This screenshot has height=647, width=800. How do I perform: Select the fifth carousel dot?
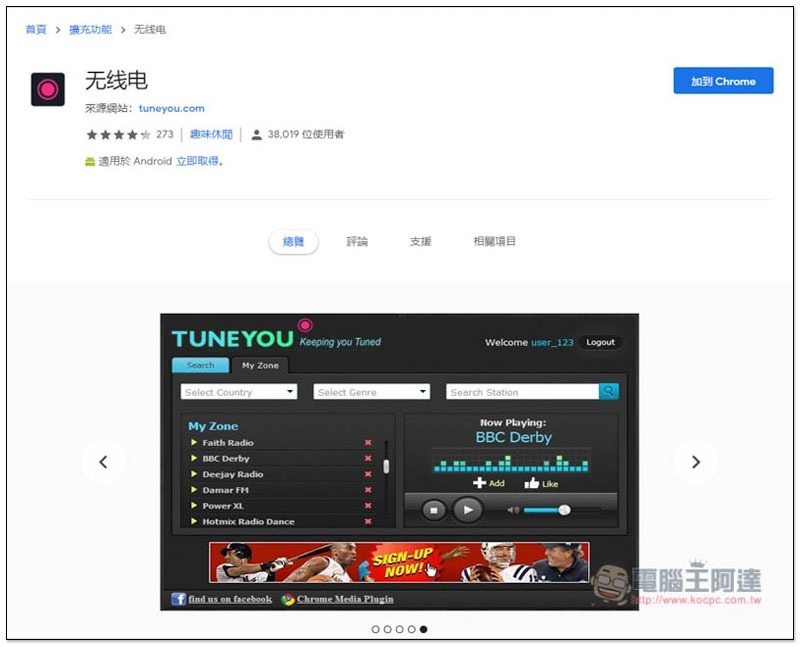[423, 629]
